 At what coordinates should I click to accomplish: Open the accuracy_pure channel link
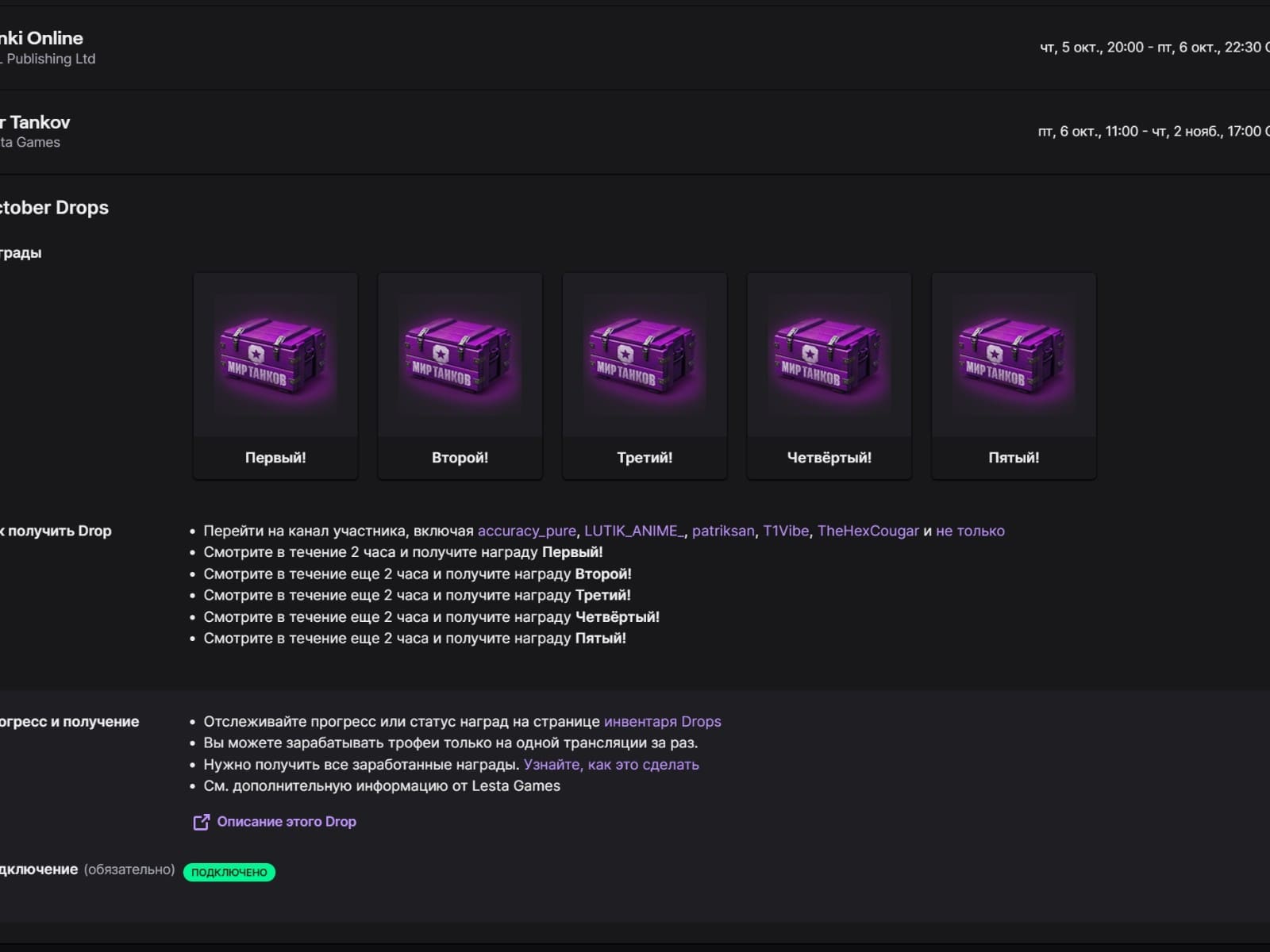[x=527, y=532]
